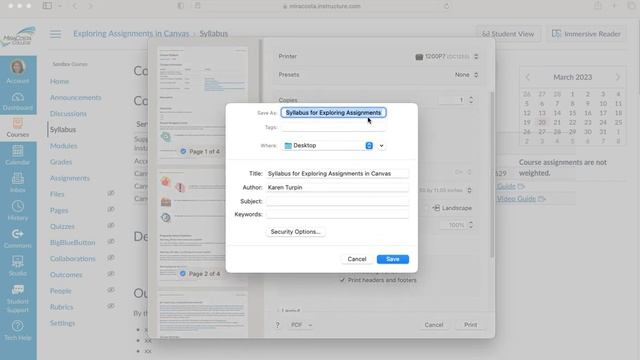Click Exploring Assignments in Canvas breadcrumb
The width and height of the screenshot is (640, 360).
coord(131,34)
